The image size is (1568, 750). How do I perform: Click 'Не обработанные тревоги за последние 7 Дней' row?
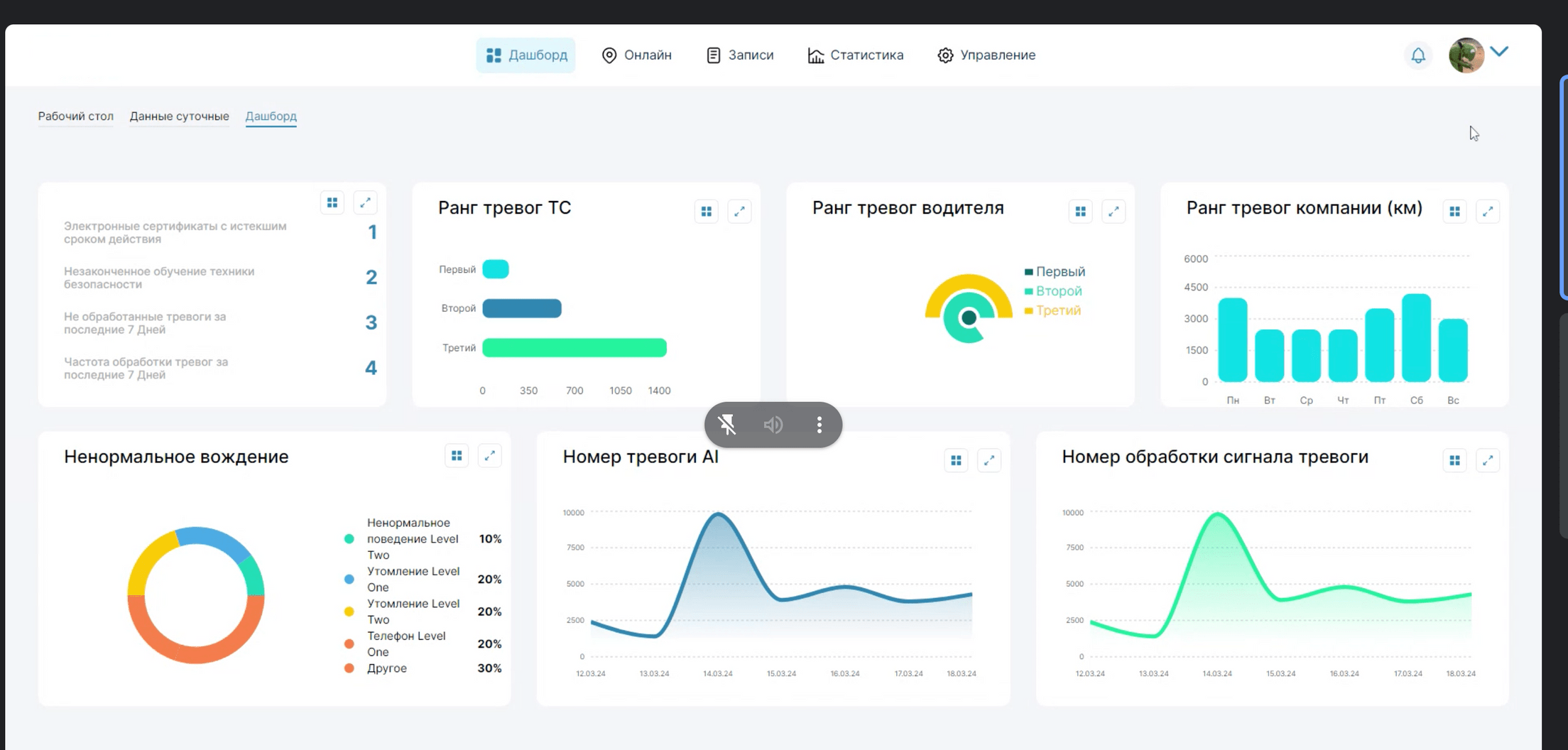click(220, 322)
